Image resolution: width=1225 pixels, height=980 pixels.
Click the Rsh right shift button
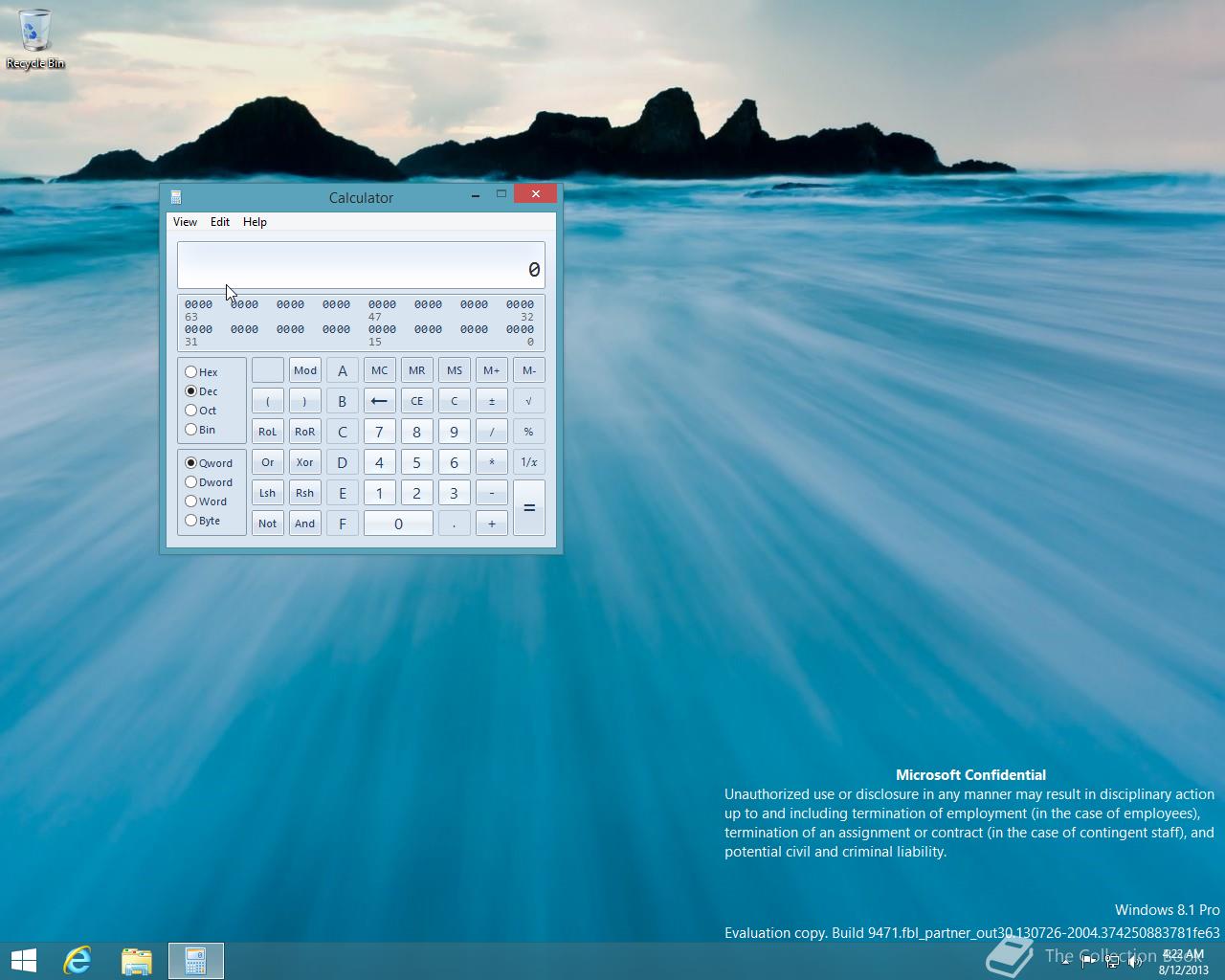click(x=304, y=493)
